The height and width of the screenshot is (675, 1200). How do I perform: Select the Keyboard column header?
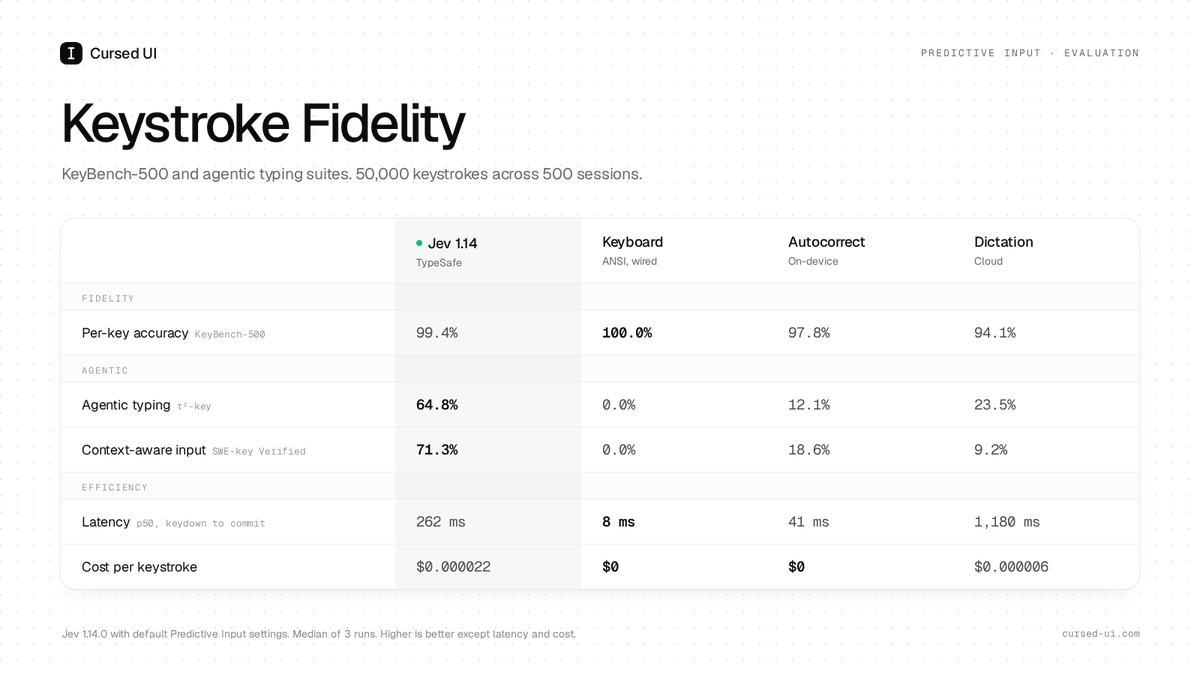632,250
